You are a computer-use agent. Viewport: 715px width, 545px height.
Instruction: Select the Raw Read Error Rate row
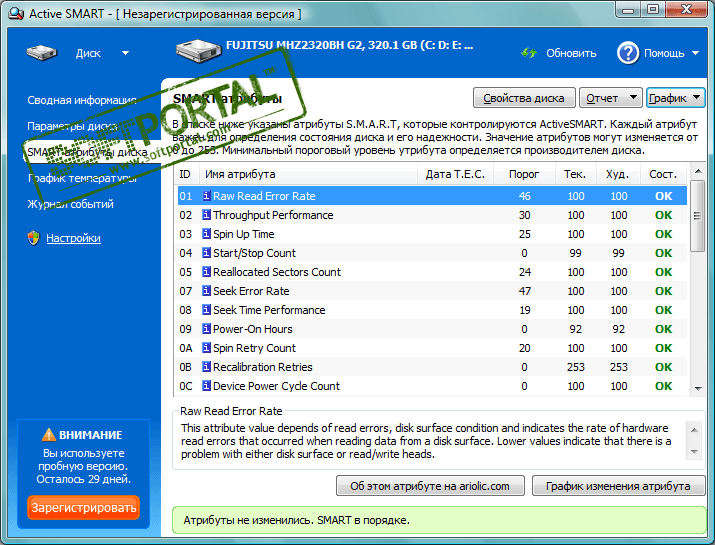coord(432,196)
